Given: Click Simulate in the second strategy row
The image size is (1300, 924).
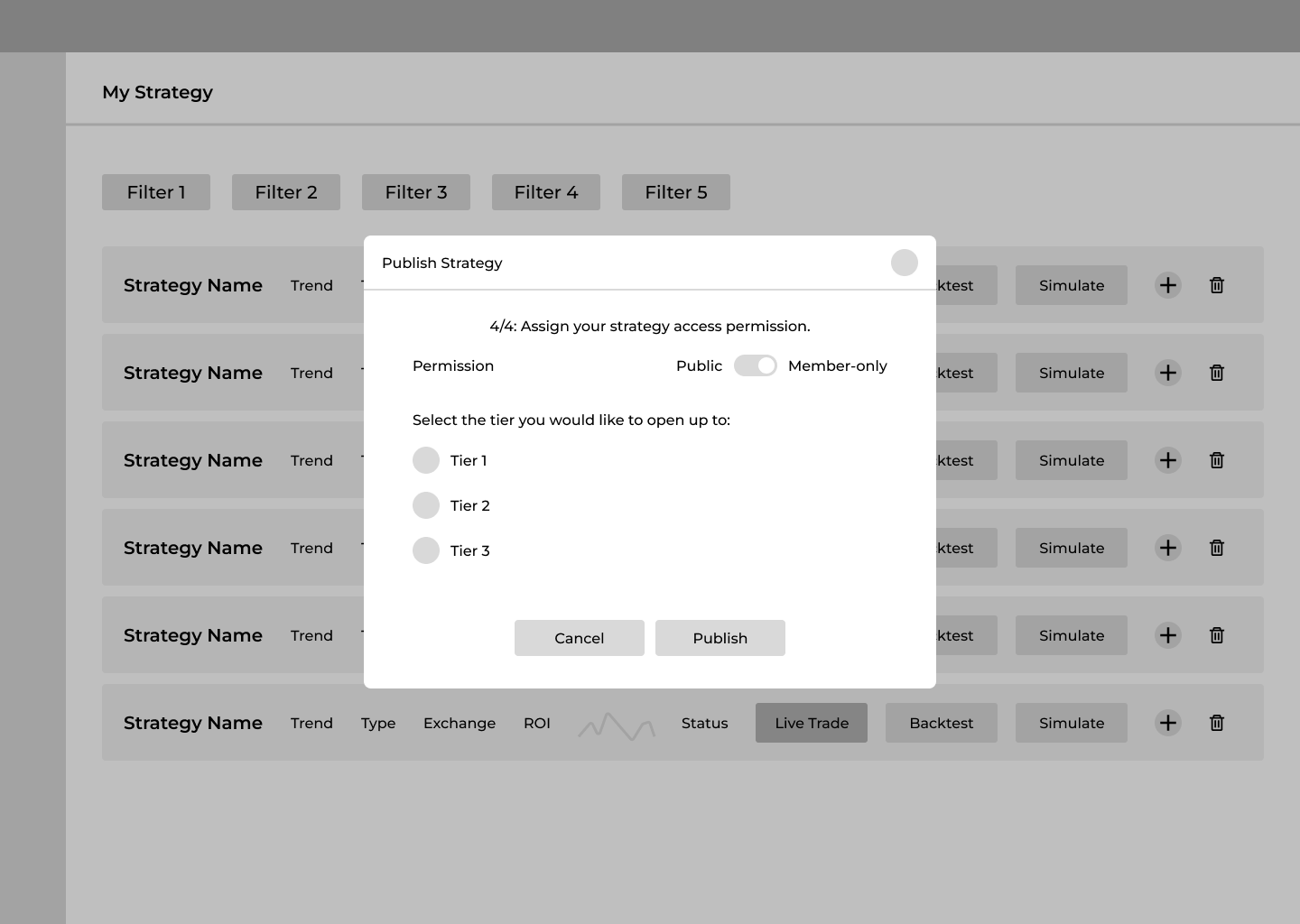Looking at the screenshot, I should click(x=1071, y=373).
